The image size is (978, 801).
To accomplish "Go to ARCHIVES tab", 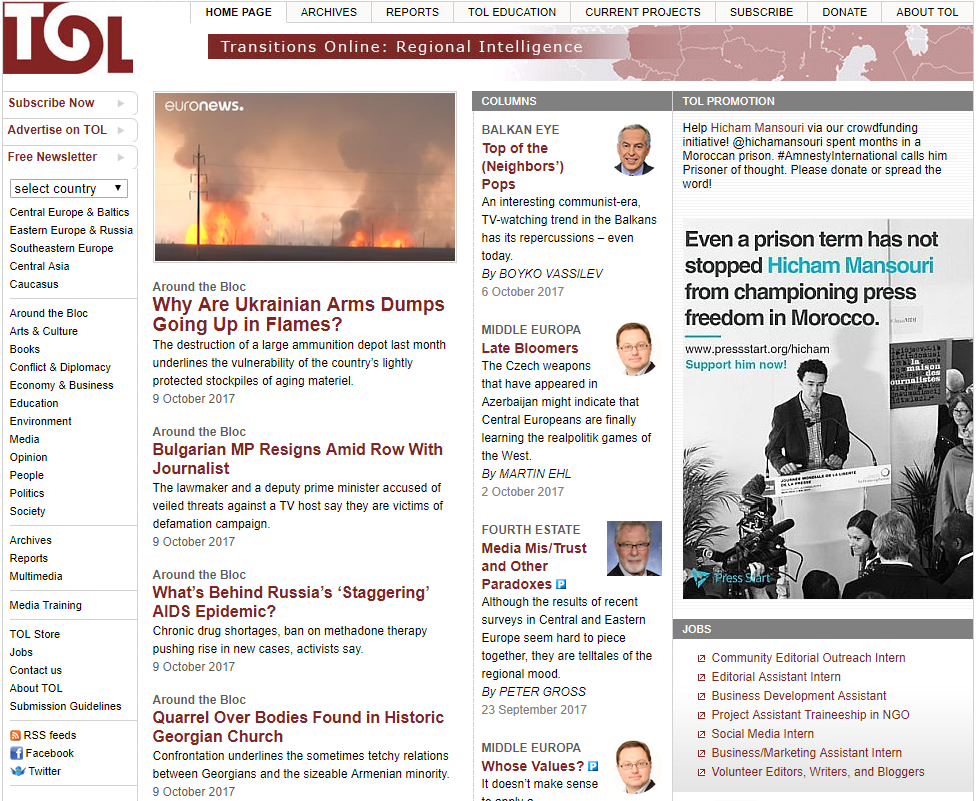I will pos(329,12).
